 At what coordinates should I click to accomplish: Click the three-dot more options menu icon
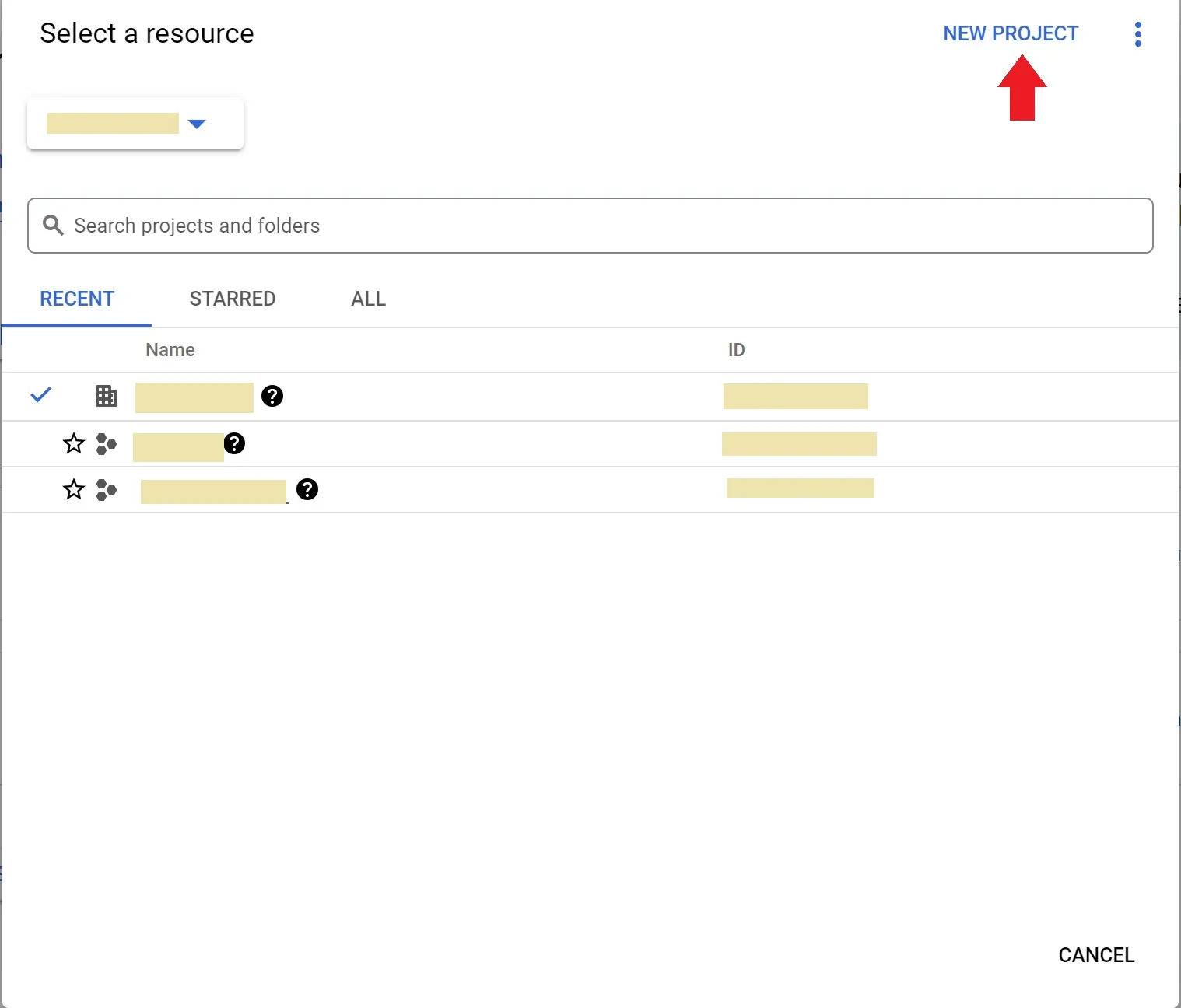point(1137,34)
